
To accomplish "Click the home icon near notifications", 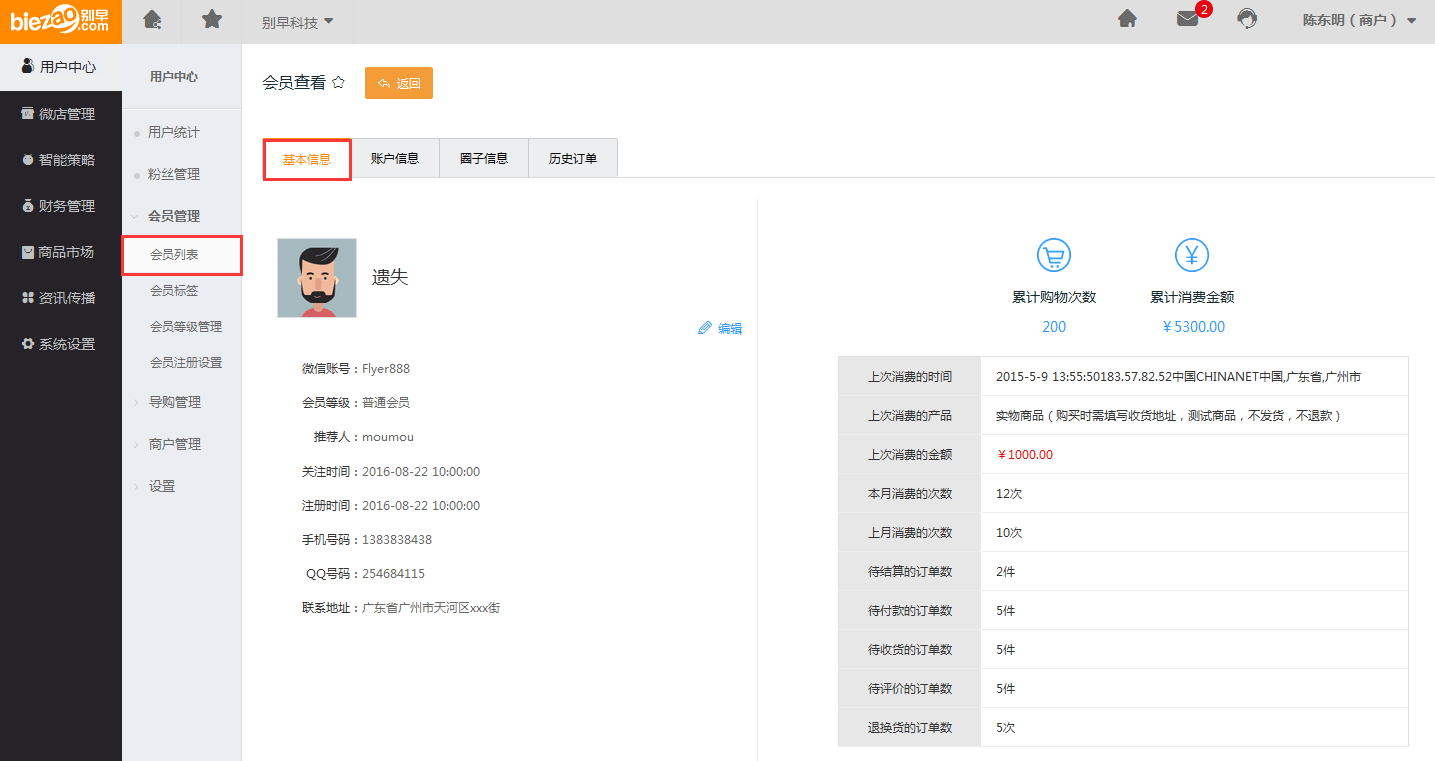I will [1127, 20].
